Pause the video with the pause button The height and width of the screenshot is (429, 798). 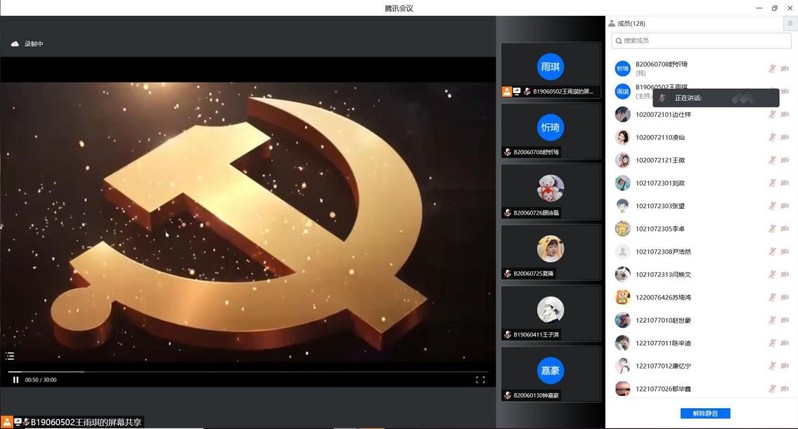16,380
